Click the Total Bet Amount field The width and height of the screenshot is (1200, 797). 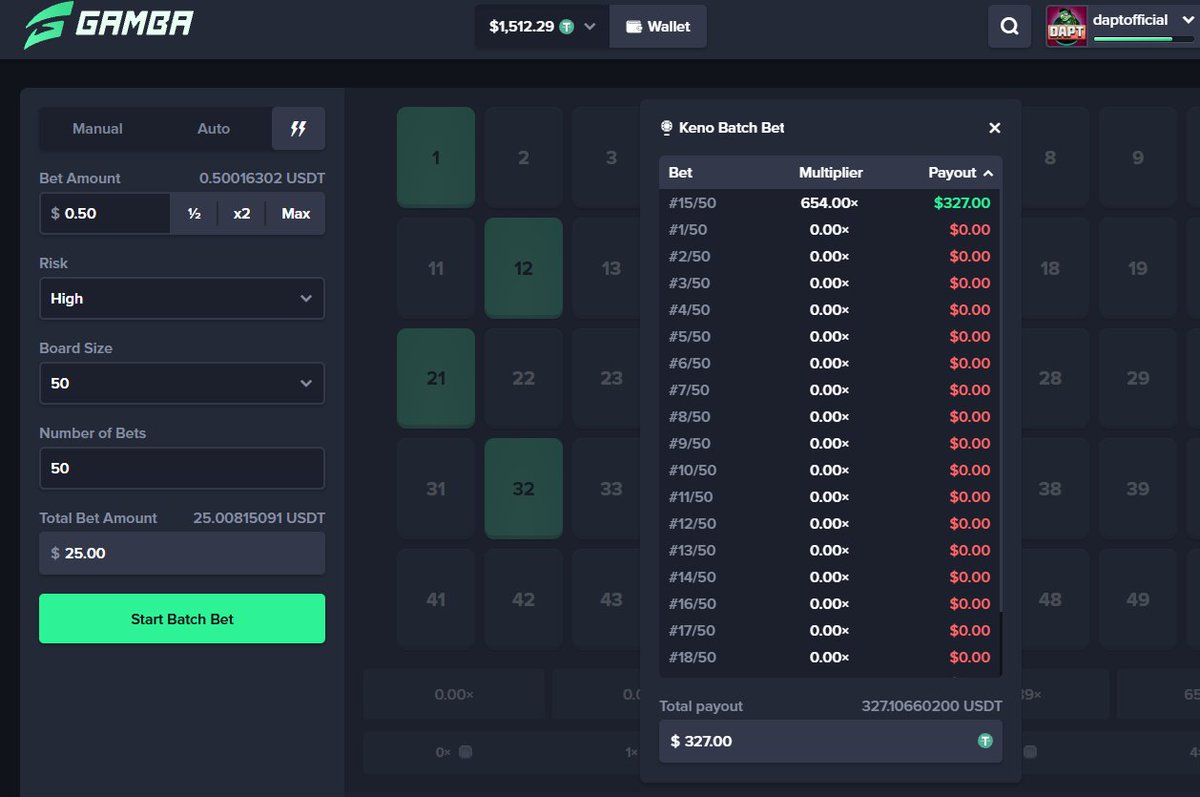182,553
